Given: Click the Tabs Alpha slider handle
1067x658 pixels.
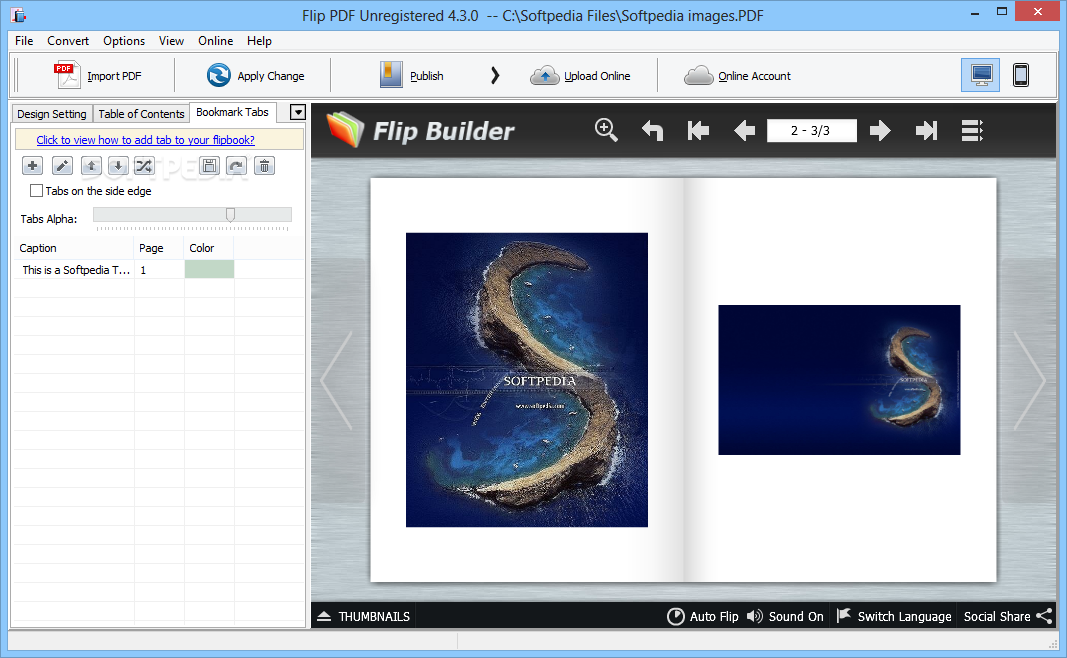Looking at the screenshot, I should pos(231,215).
